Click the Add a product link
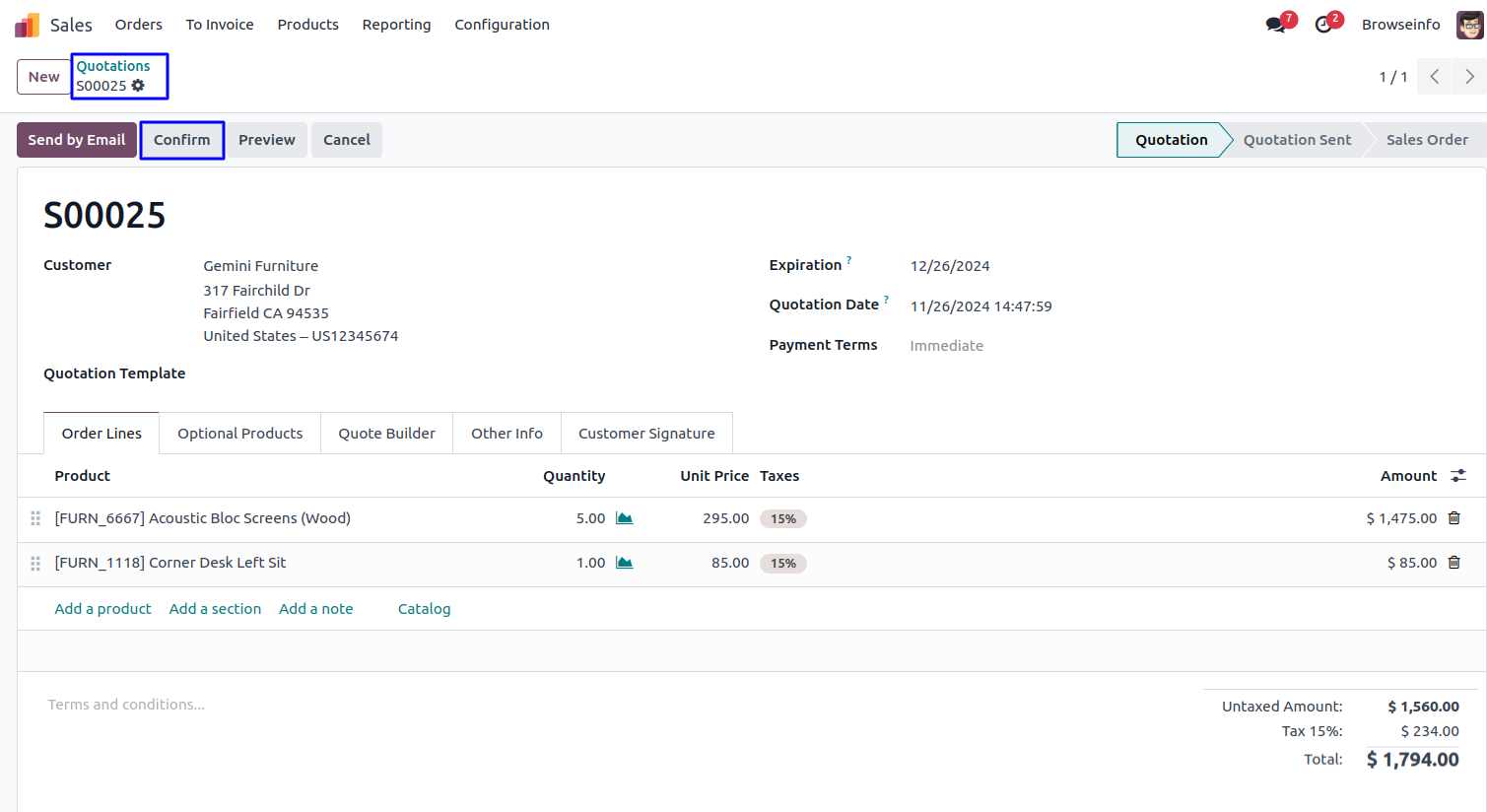Image resolution: width=1487 pixels, height=812 pixels. pos(102,609)
